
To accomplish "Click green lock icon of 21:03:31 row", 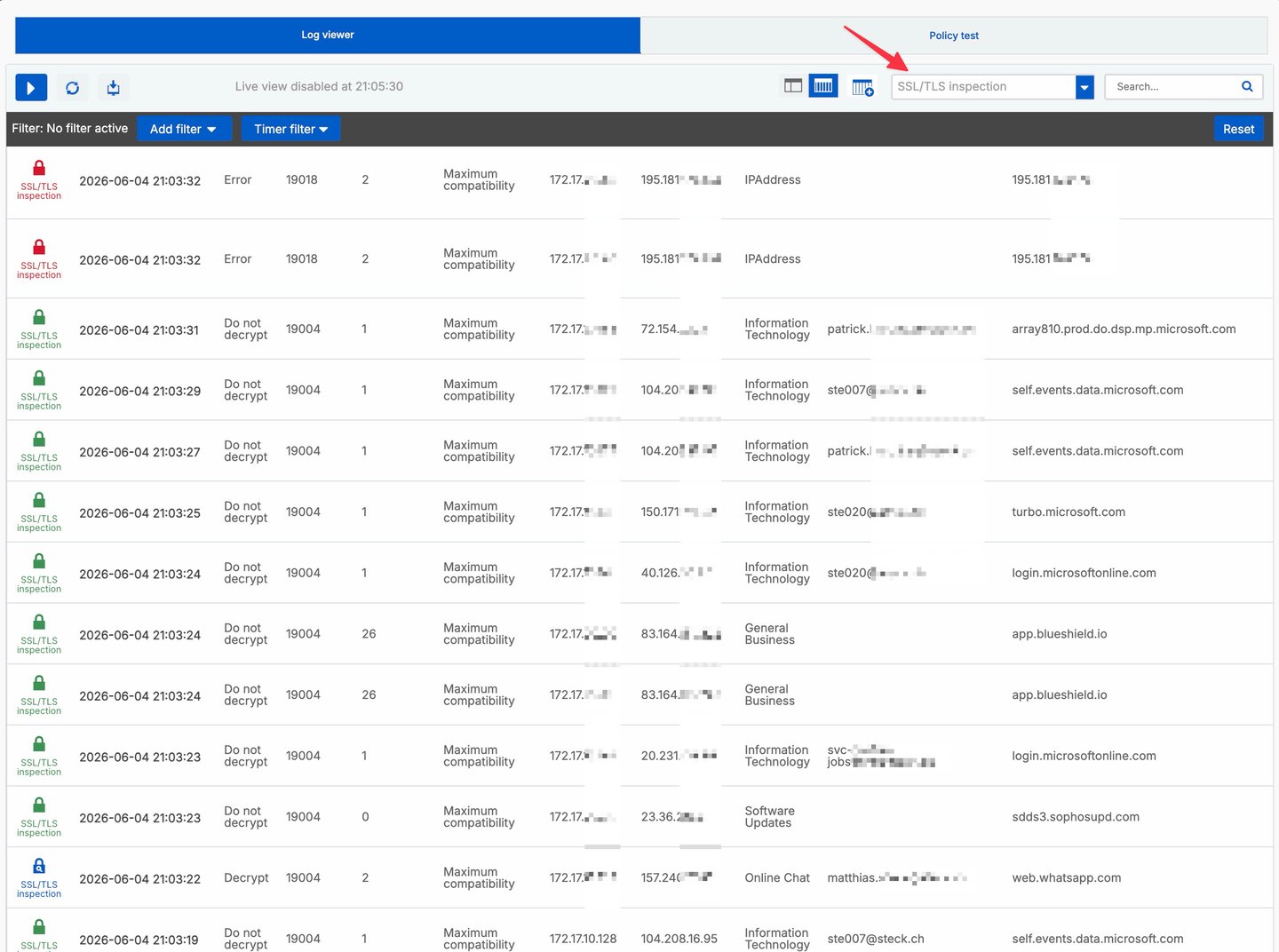I will (x=39, y=317).
